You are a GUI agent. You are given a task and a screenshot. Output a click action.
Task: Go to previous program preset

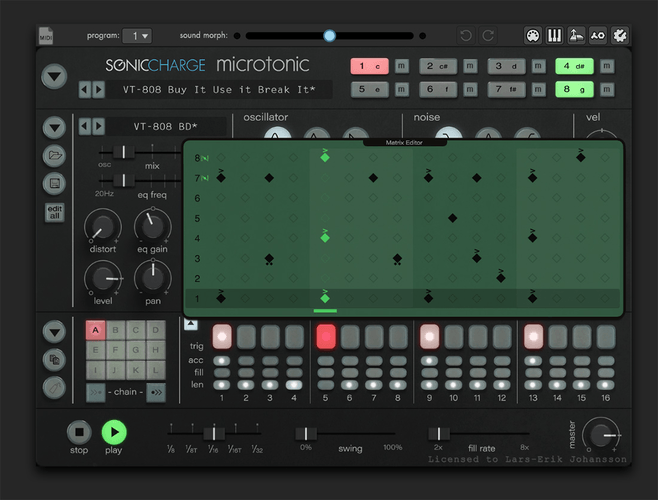[85, 89]
